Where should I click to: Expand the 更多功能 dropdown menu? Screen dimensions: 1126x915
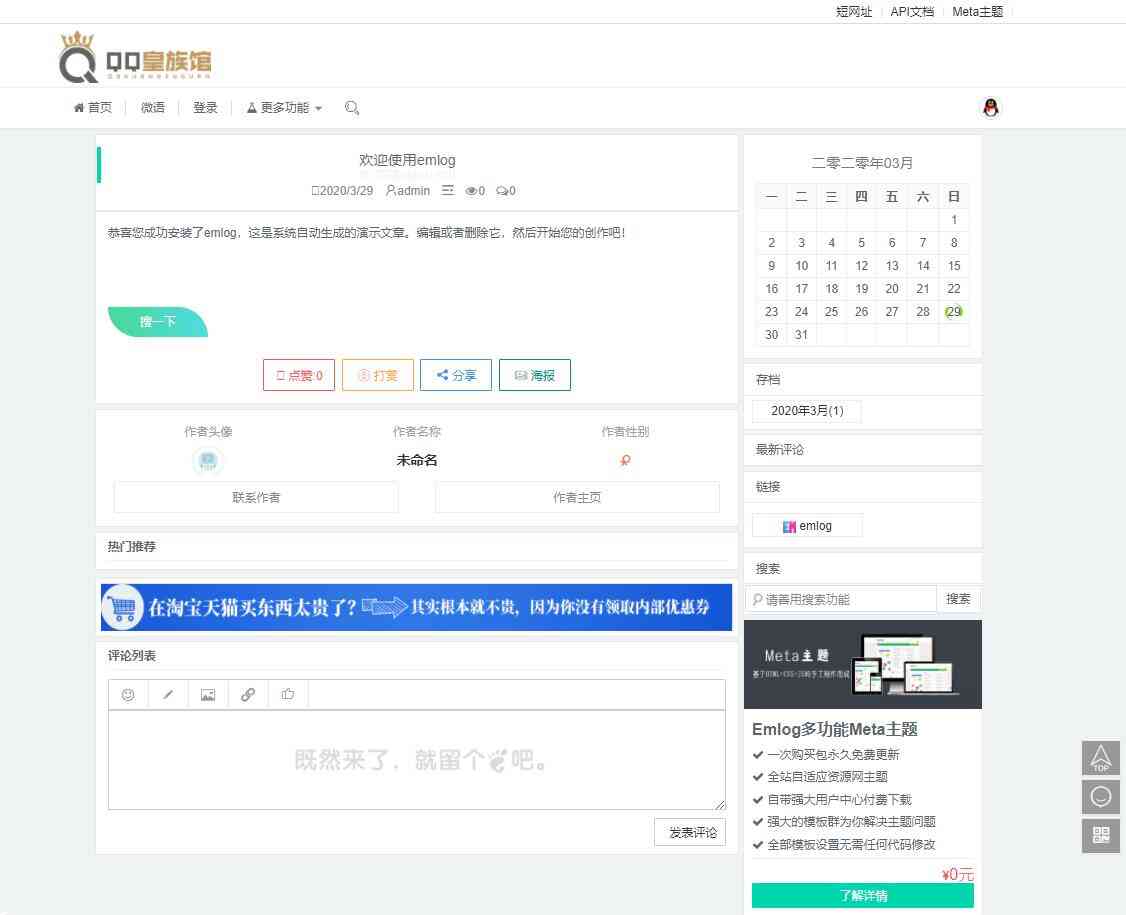coord(283,107)
